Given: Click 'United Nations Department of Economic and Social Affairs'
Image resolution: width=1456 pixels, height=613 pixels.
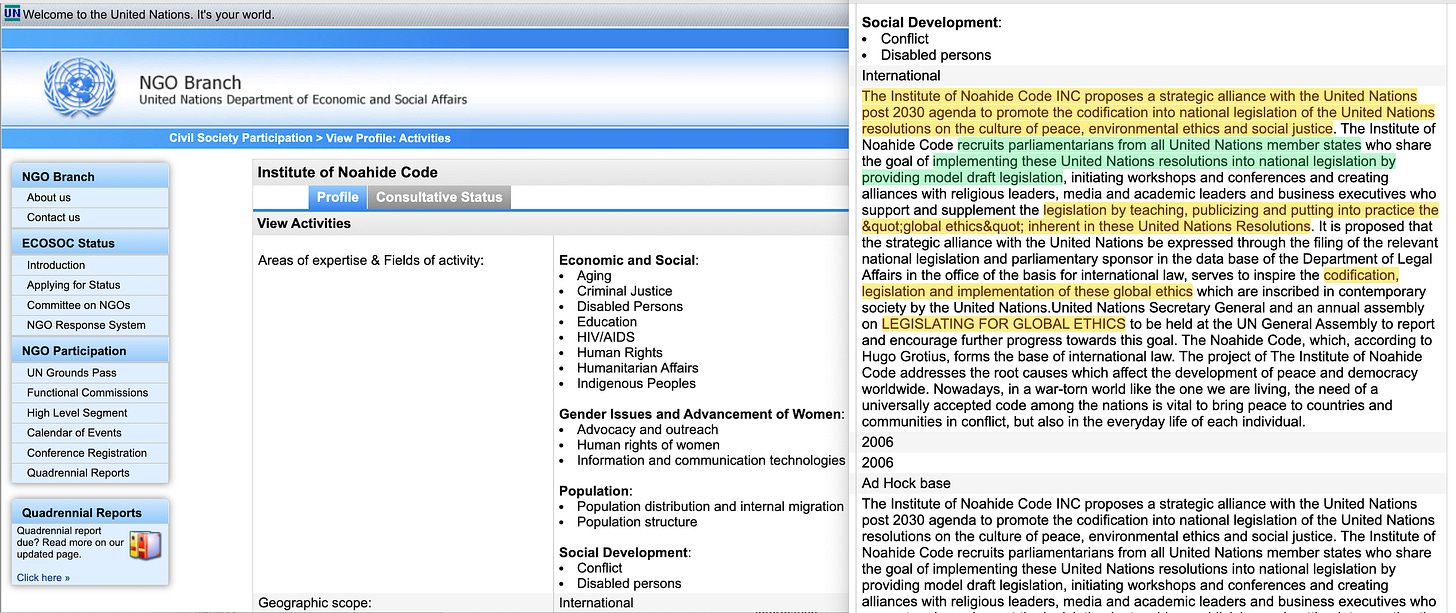Looking at the screenshot, I should [303, 100].
